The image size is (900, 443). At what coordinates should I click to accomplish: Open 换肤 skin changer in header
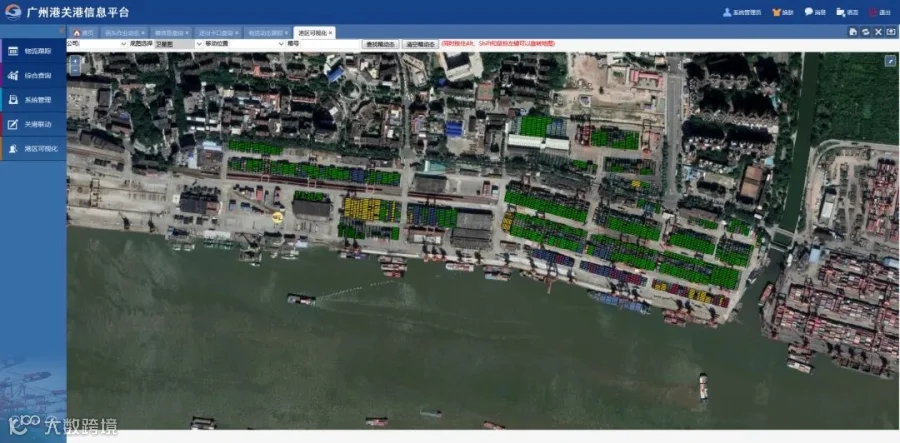783,12
